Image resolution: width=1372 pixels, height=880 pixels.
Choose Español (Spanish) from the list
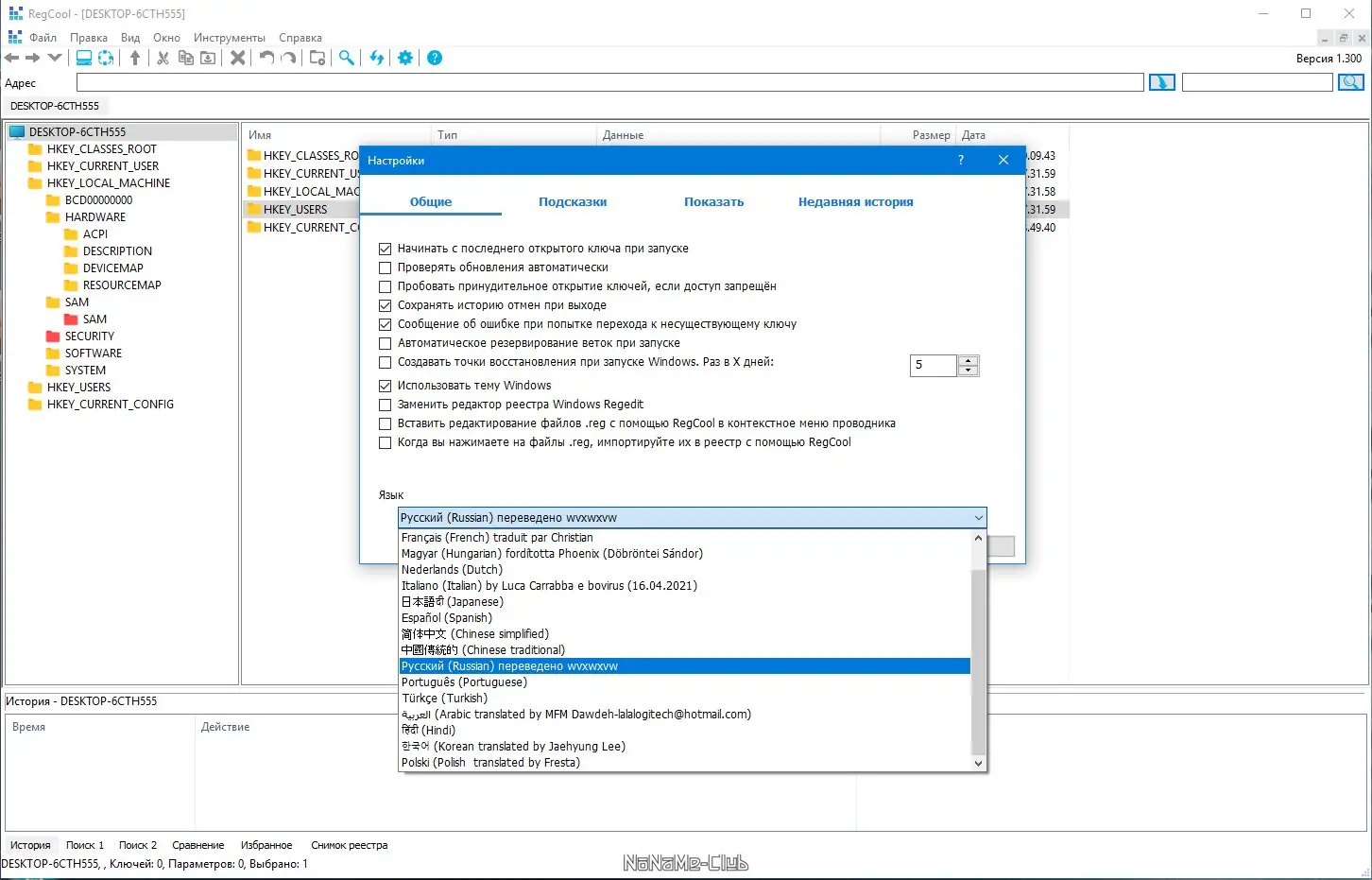[685, 618]
